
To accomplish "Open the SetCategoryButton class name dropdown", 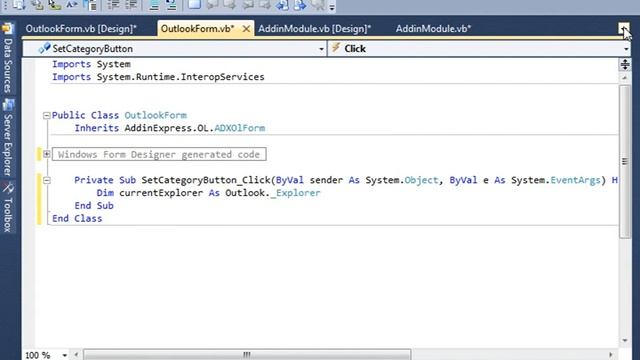I will (x=321, y=49).
